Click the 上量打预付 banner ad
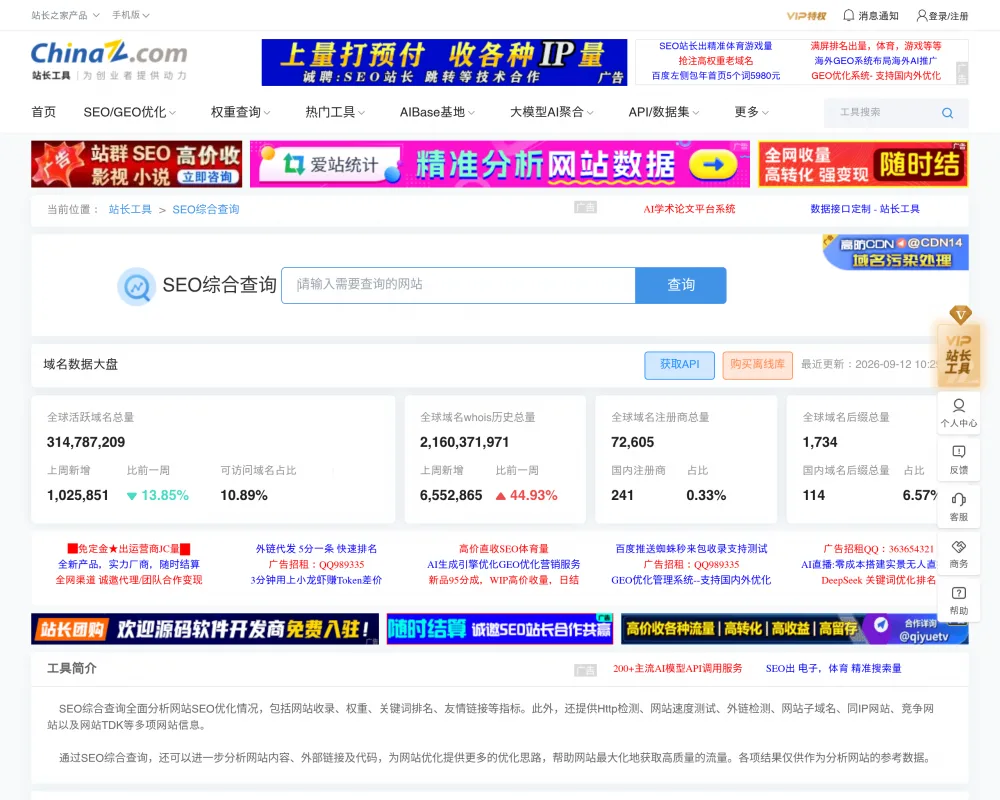 pos(444,63)
